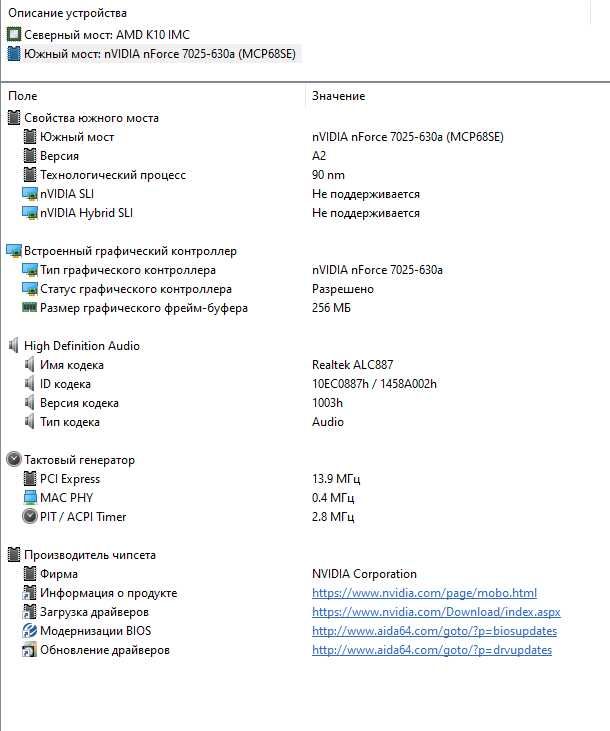Click the 'Значение' column header
Image resolution: width=610 pixels, height=731 pixels.
point(339,96)
